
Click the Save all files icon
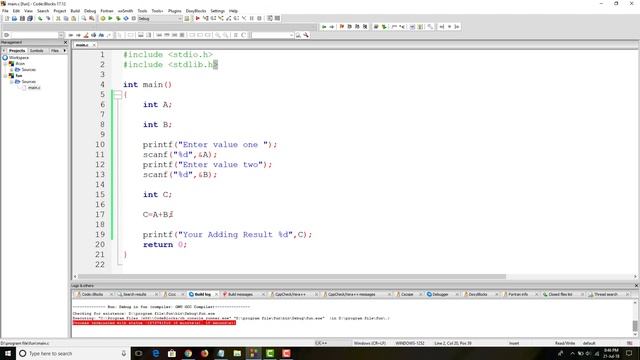point(30,18)
